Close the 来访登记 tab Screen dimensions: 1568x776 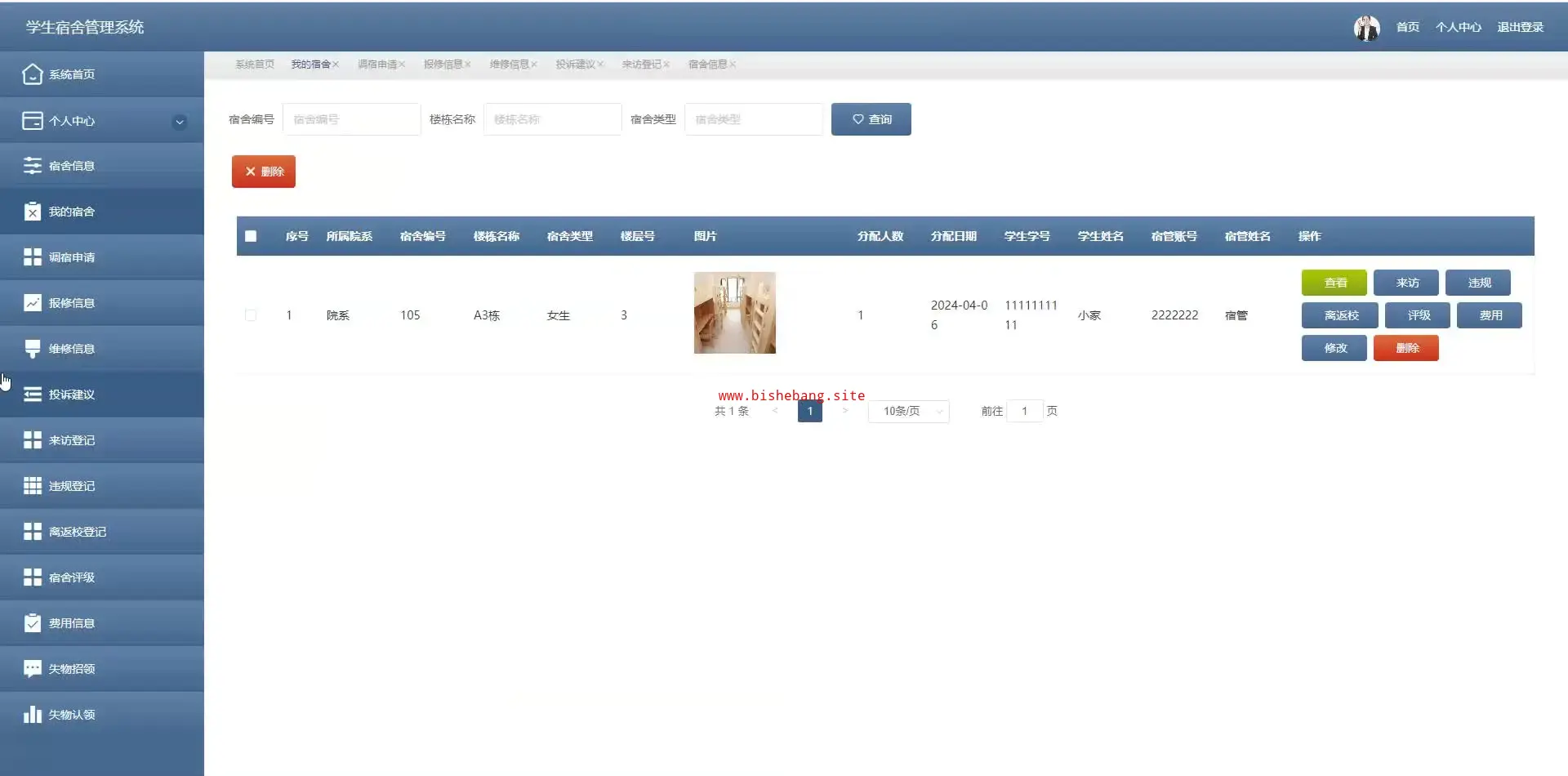click(666, 65)
